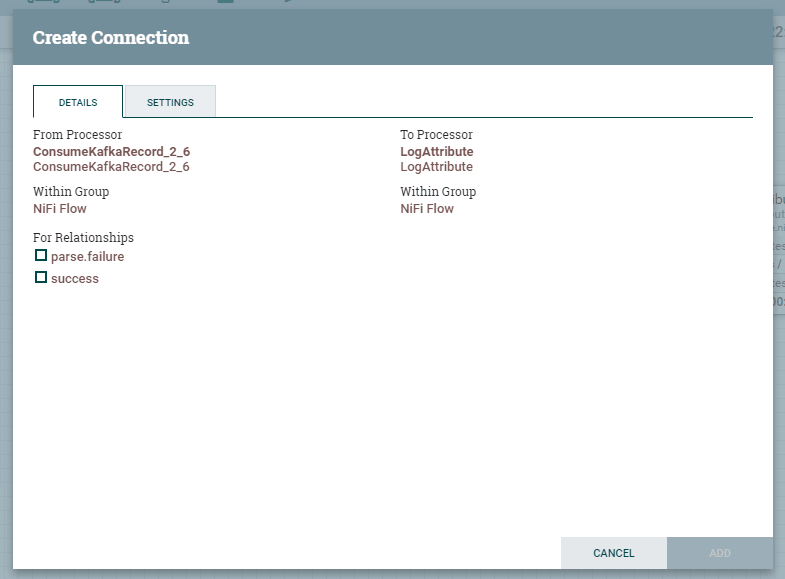Click the bold ConsumeKafkaRecord_2_6 source processor name
Image resolution: width=785 pixels, height=579 pixels.
[112, 152]
